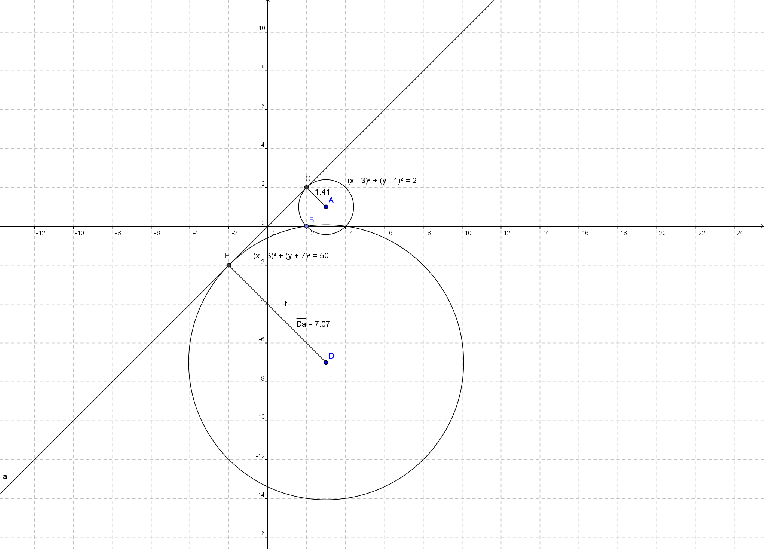Select tangent point F on the large circle
764x549 pixels.
(x=229, y=265)
